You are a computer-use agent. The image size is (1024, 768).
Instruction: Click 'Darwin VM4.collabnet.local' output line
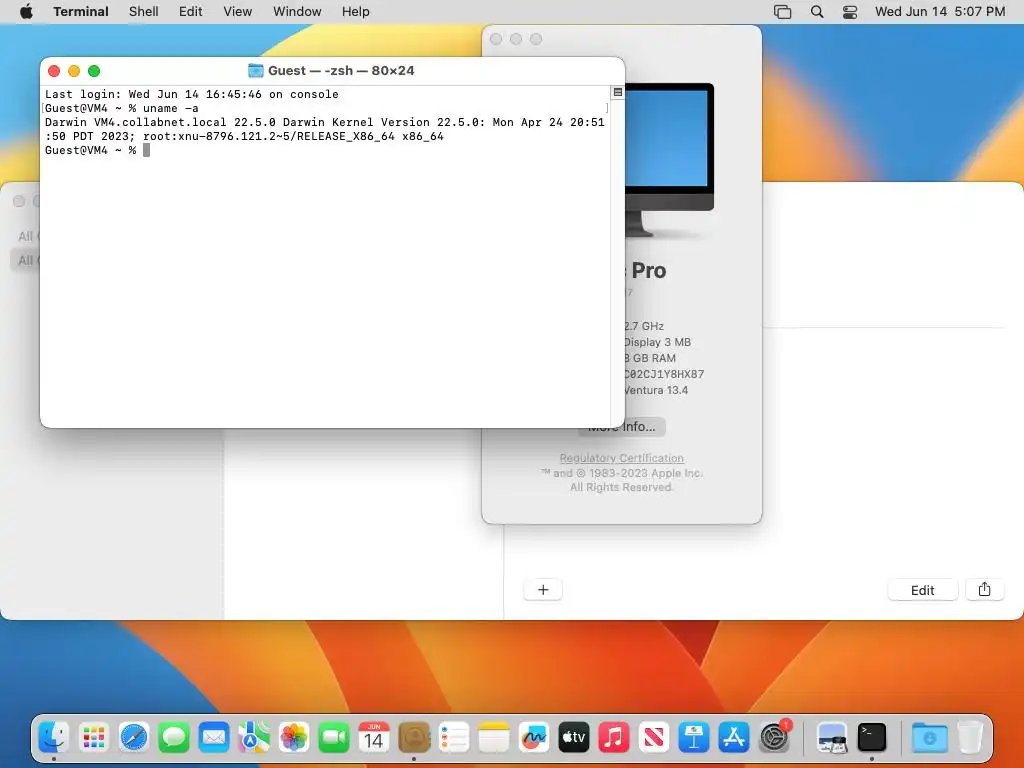325,129
